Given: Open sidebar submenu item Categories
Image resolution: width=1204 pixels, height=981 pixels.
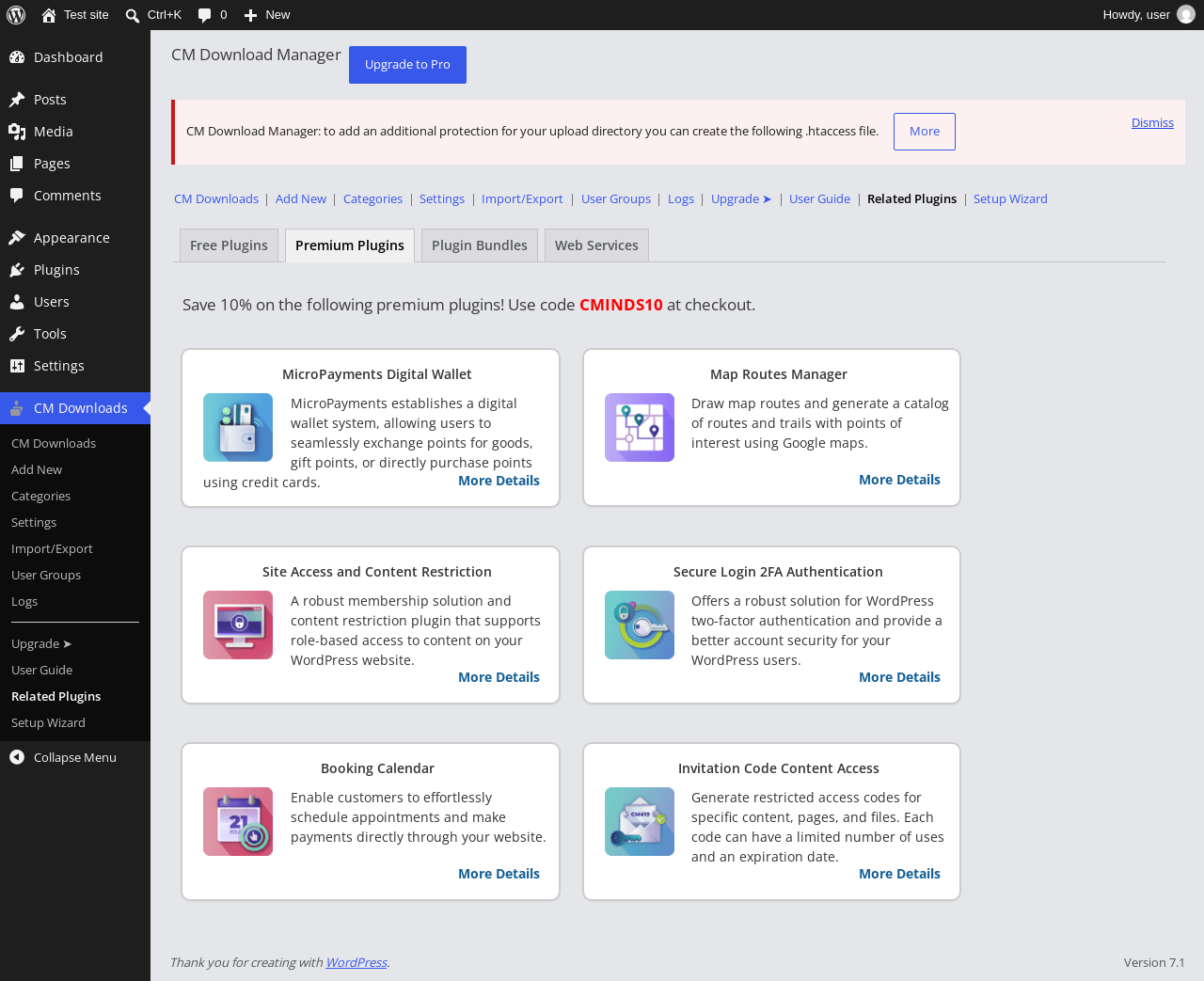Looking at the screenshot, I should click(75, 496).
